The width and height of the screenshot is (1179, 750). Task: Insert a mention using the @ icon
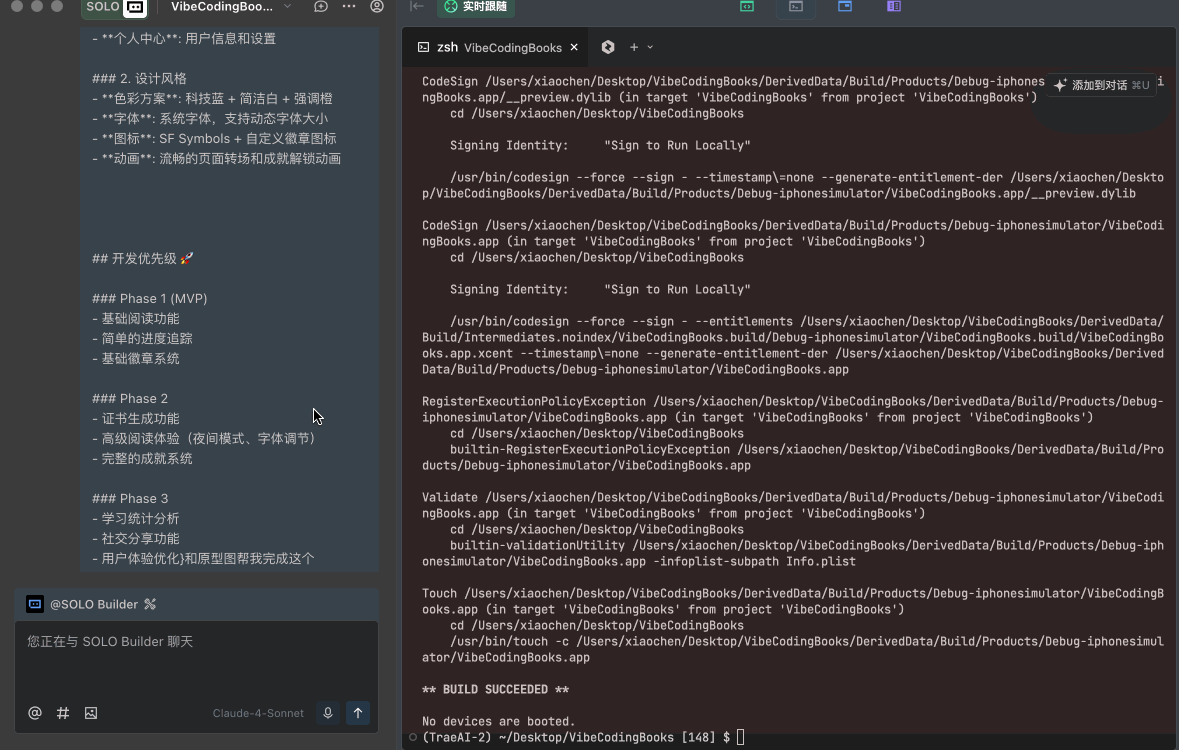pyautogui.click(x=35, y=713)
